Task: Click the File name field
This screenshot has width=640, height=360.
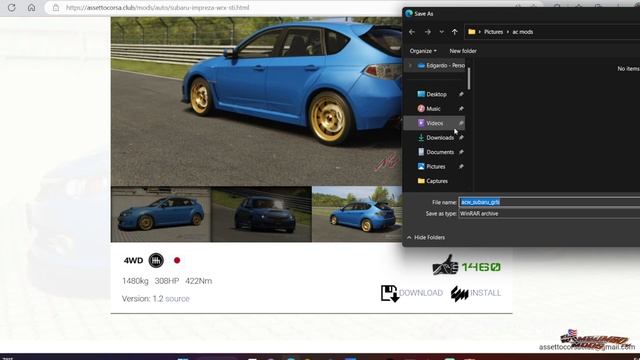Action: pyautogui.click(x=549, y=202)
